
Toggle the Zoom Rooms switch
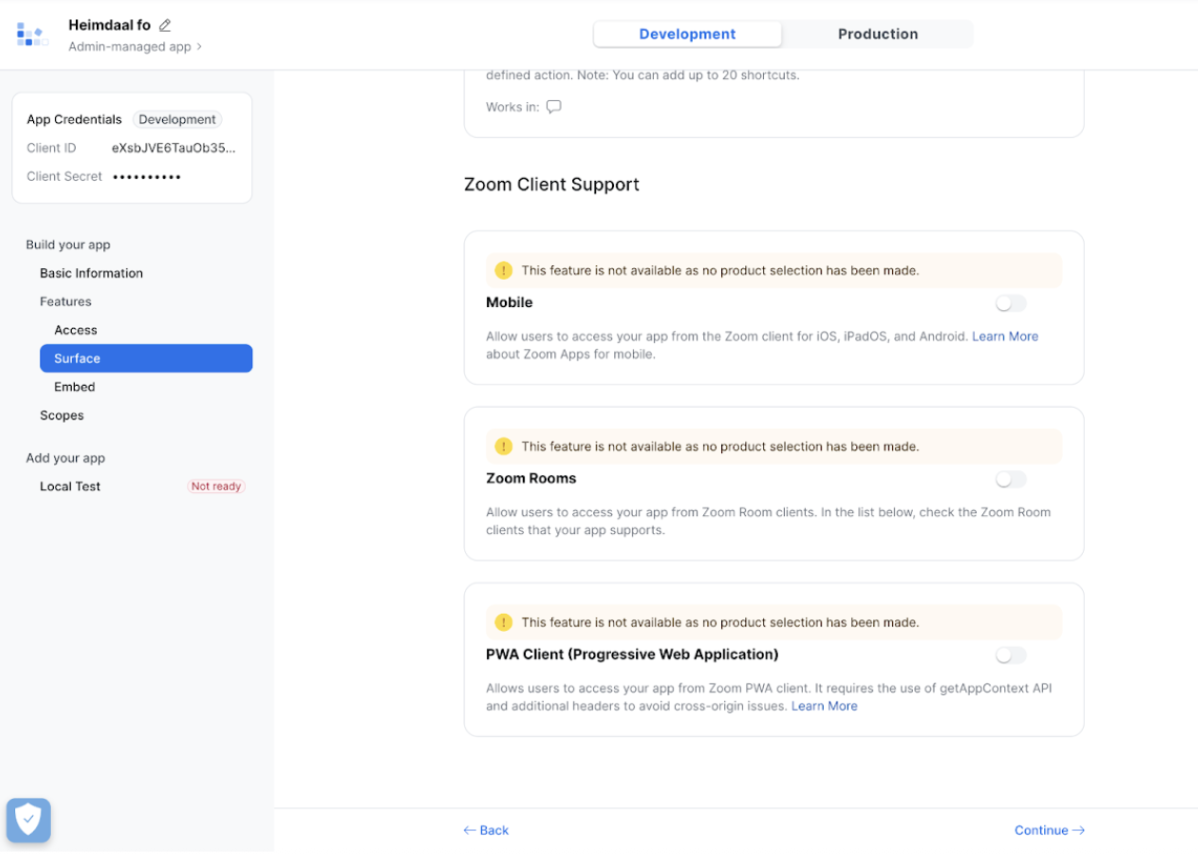click(x=1010, y=479)
